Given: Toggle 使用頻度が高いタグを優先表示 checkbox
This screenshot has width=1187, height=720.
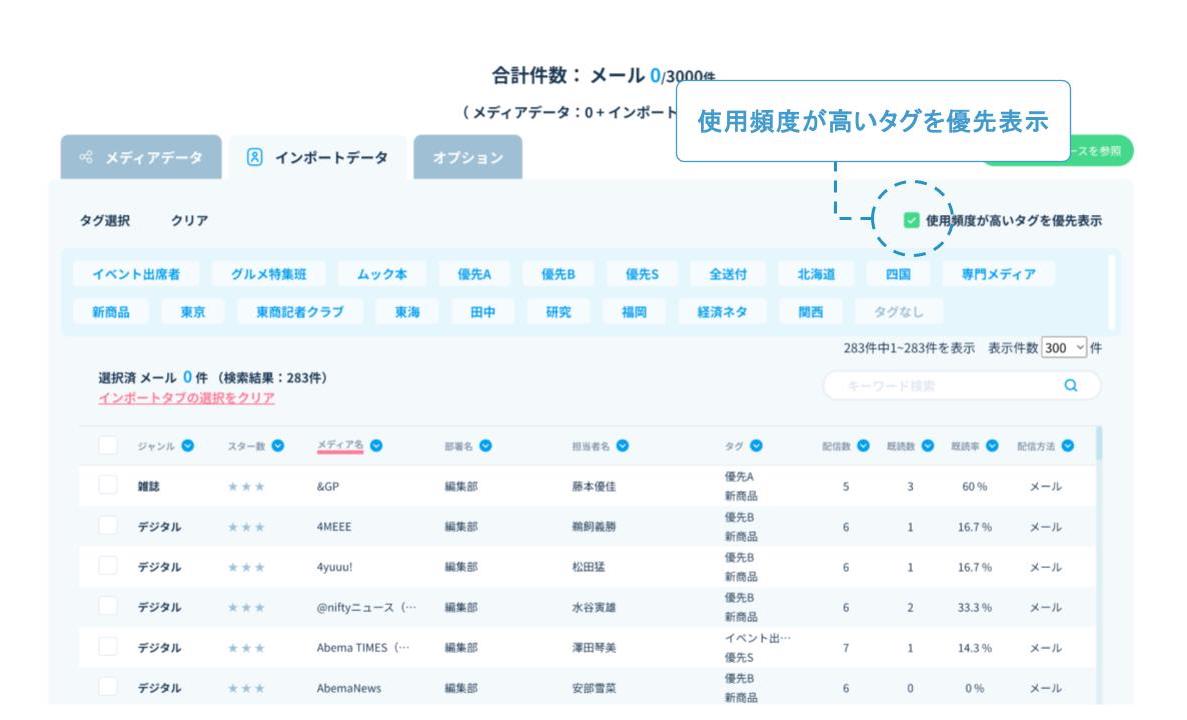Looking at the screenshot, I should click(x=911, y=220).
